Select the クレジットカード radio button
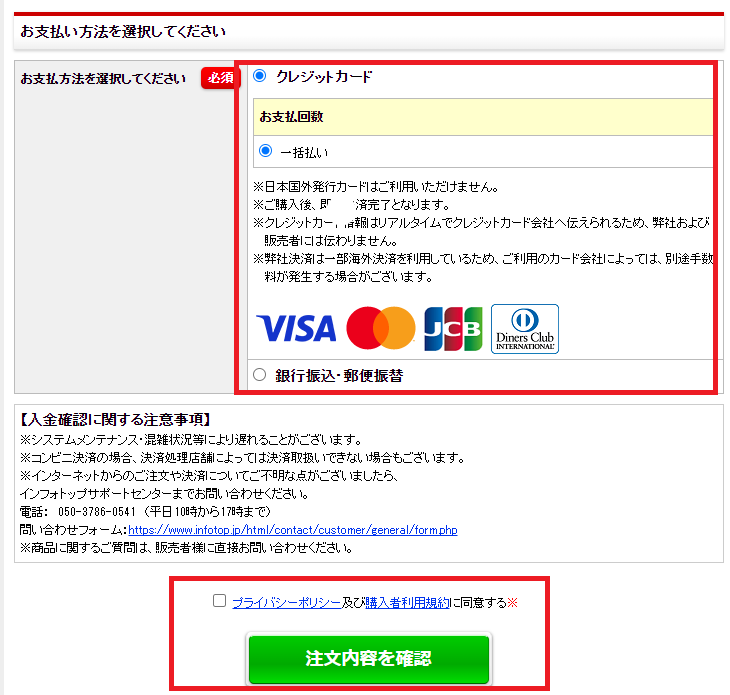The image size is (730, 695). click(260, 75)
